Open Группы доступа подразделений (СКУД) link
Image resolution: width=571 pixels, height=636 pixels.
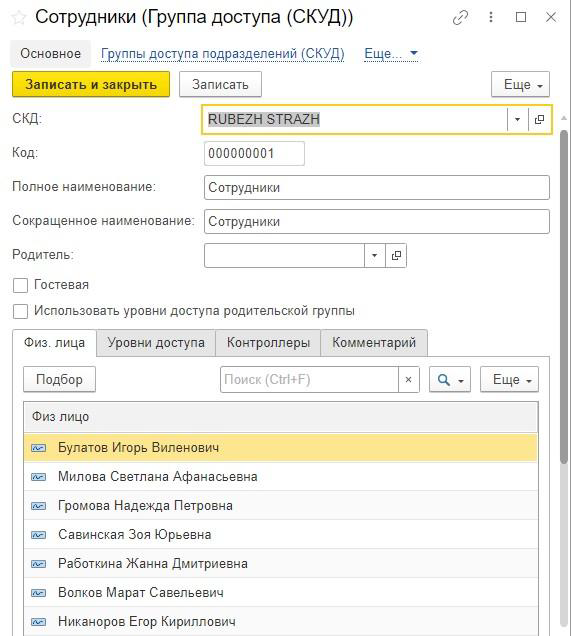(223, 54)
